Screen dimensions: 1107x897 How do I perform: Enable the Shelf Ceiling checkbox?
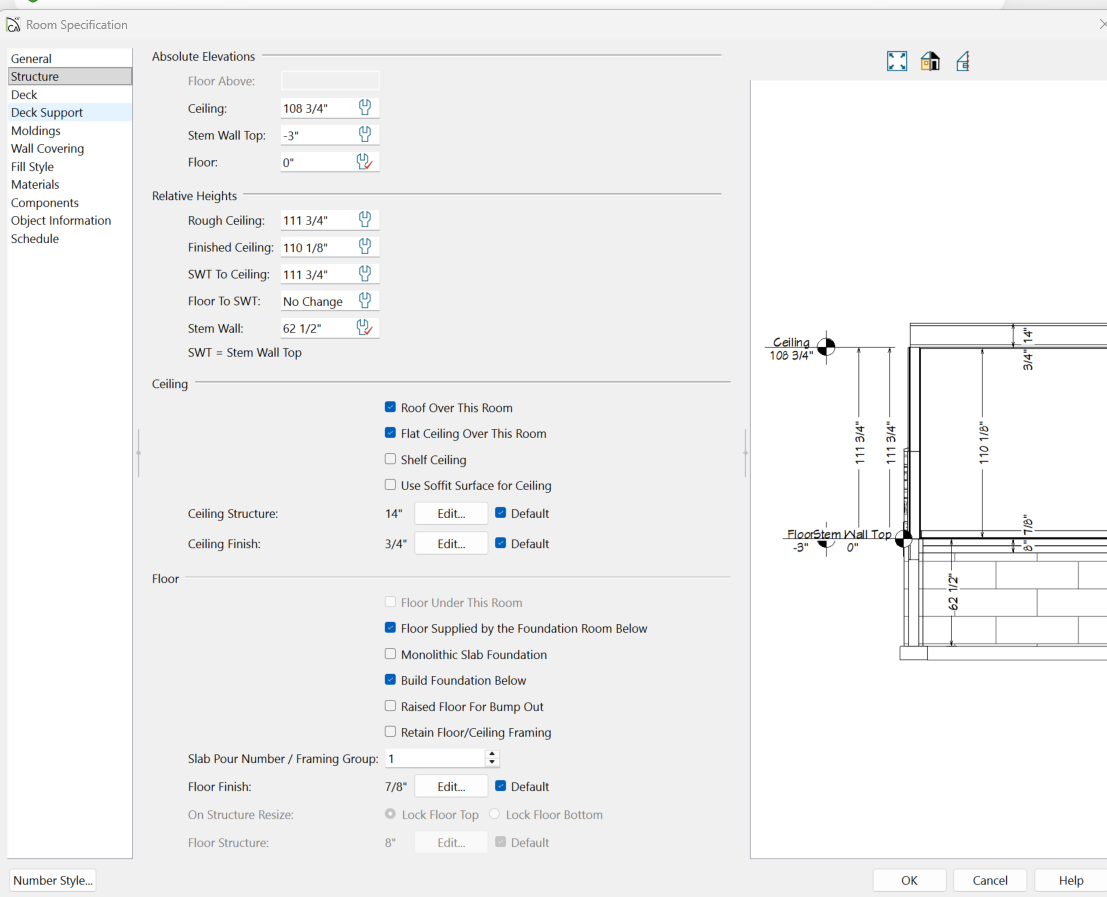point(391,460)
